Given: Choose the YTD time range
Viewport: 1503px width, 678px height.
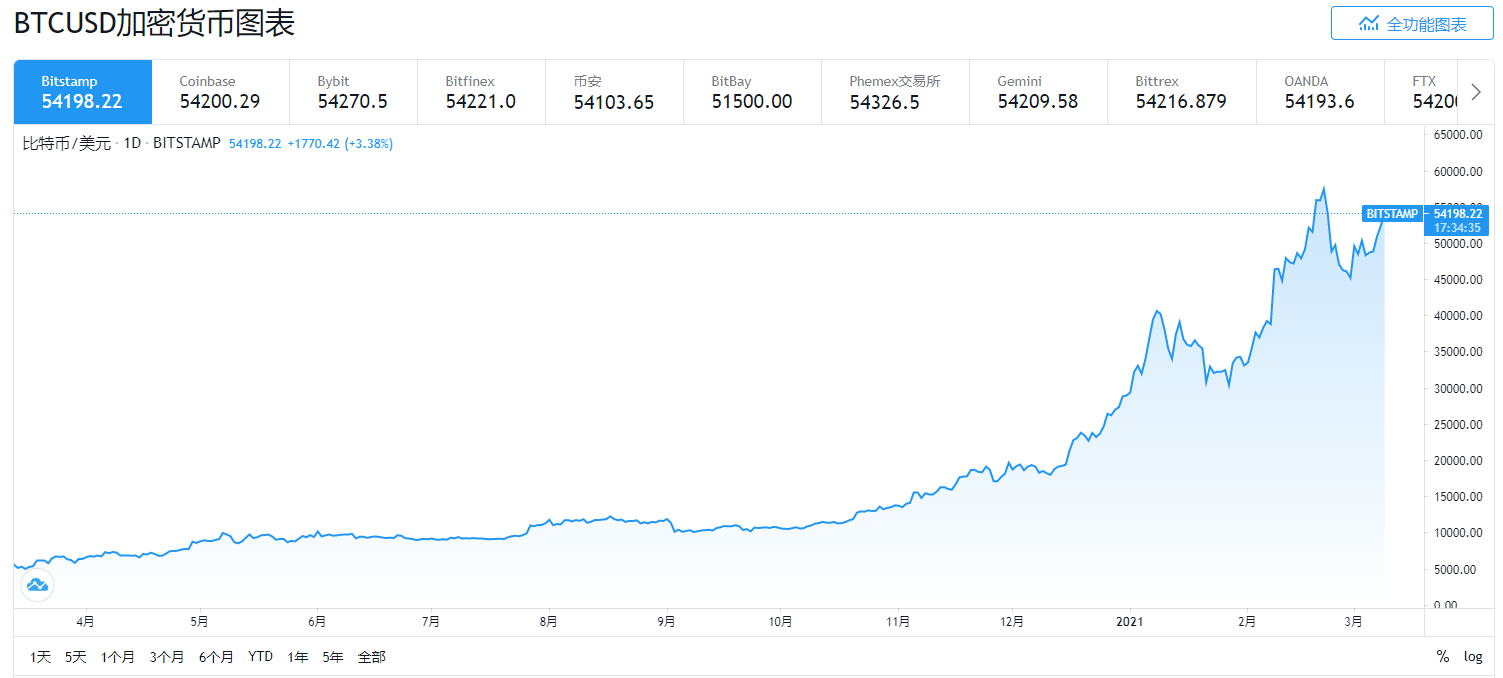Looking at the screenshot, I should coord(260,657).
